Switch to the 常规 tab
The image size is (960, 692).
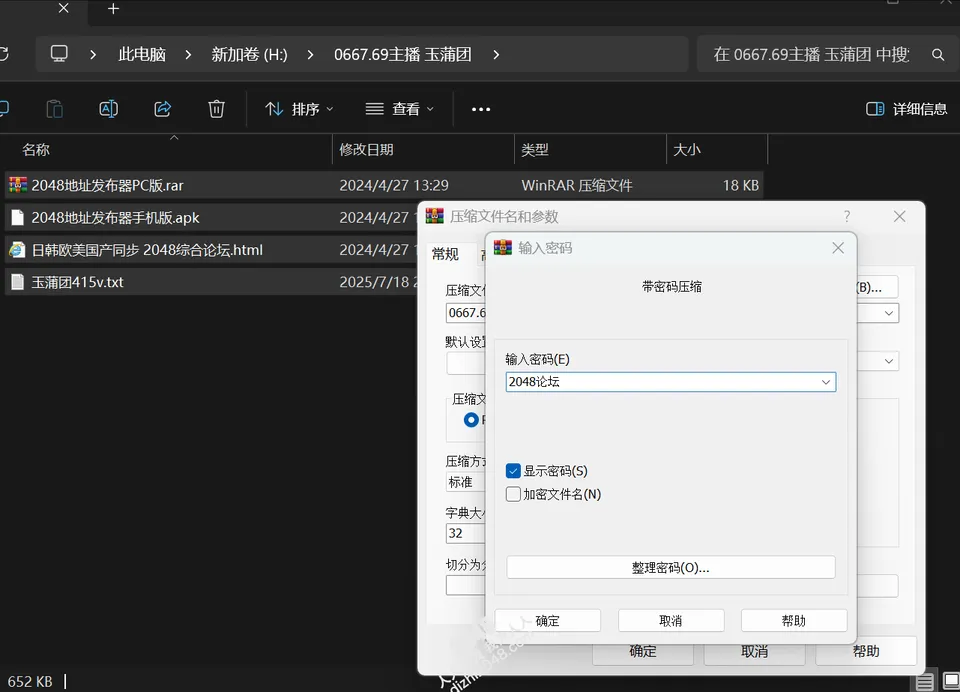click(x=445, y=254)
